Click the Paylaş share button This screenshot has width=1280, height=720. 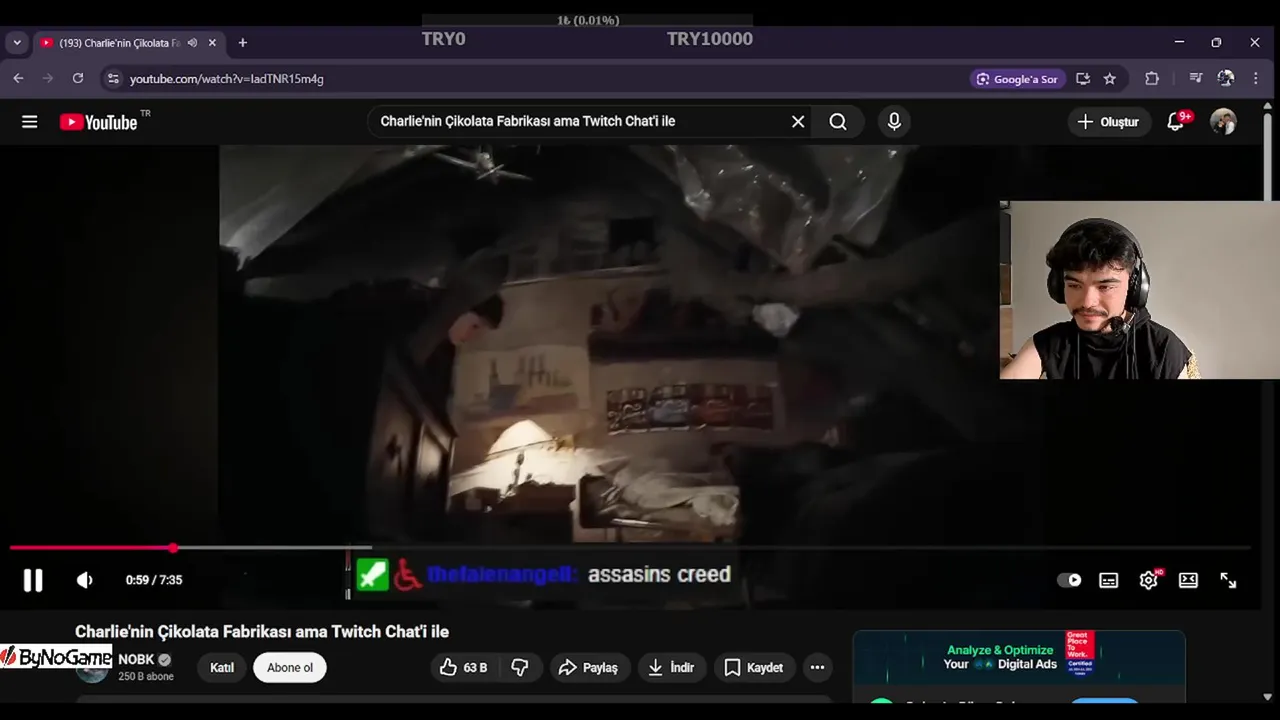pyautogui.click(x=588, y=667)
